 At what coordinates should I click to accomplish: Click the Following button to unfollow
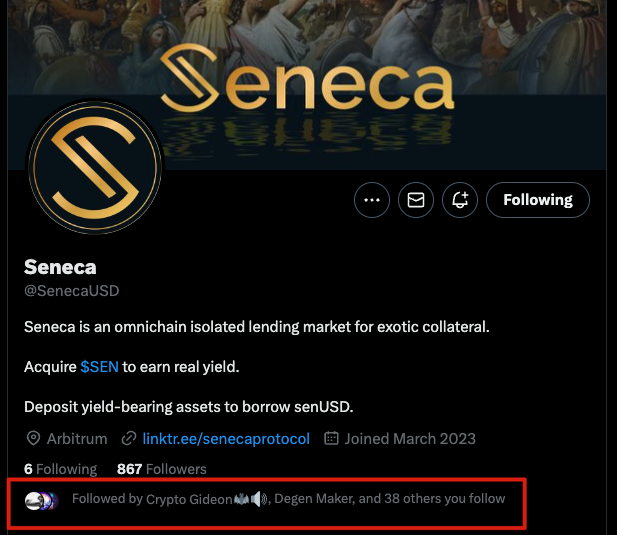pos(537,200)
